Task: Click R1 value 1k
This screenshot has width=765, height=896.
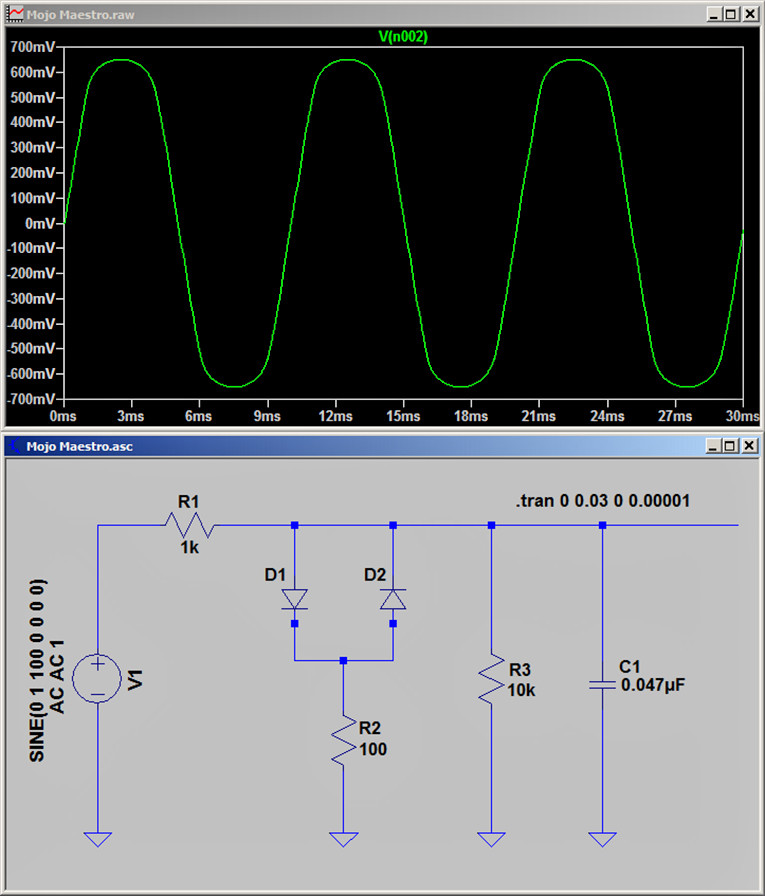Action: click(190, 547)
